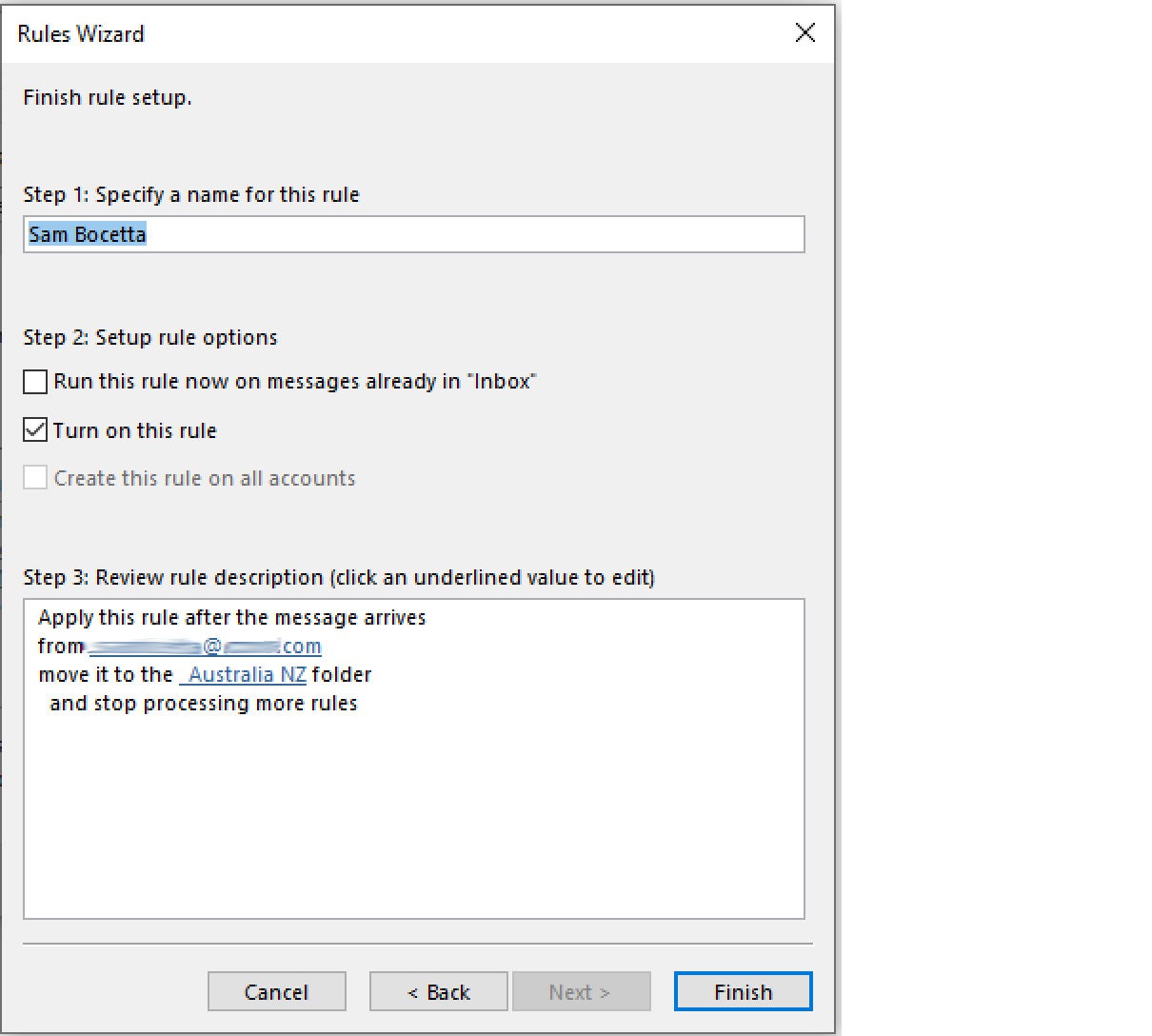Enable Run this rule now on Inbox messages
Image resolution: width=1152 pixels, height=1036 pixels.
[35, 382]
